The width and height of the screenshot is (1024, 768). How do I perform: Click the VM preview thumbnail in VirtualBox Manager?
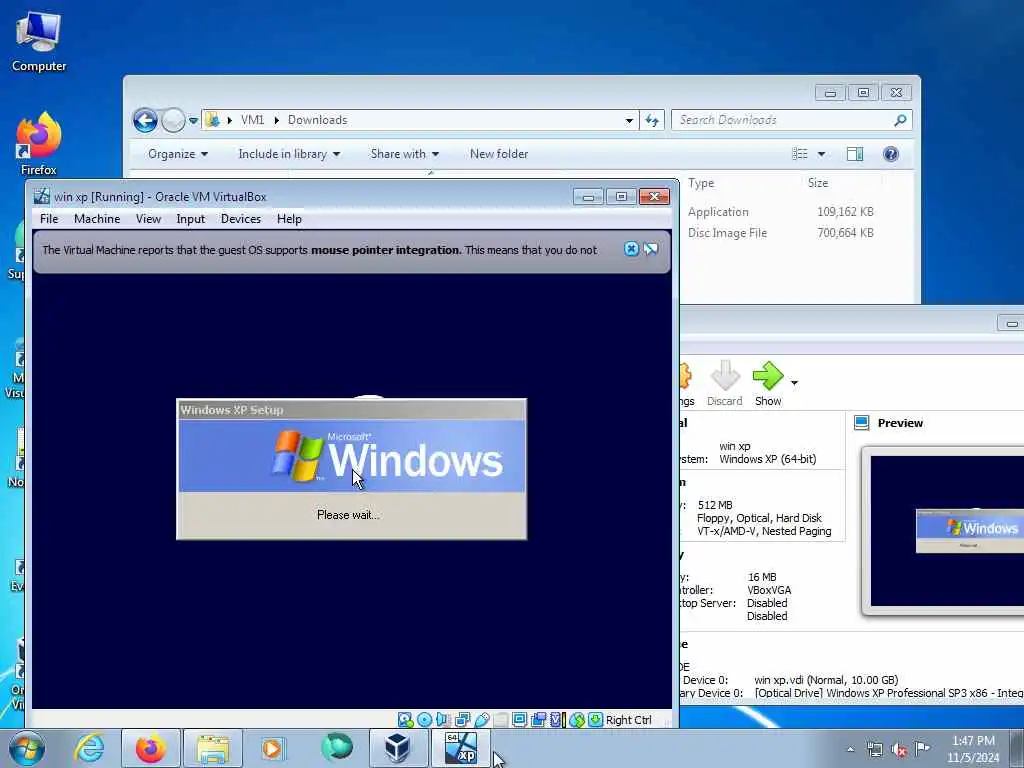(x=947, y=530)
